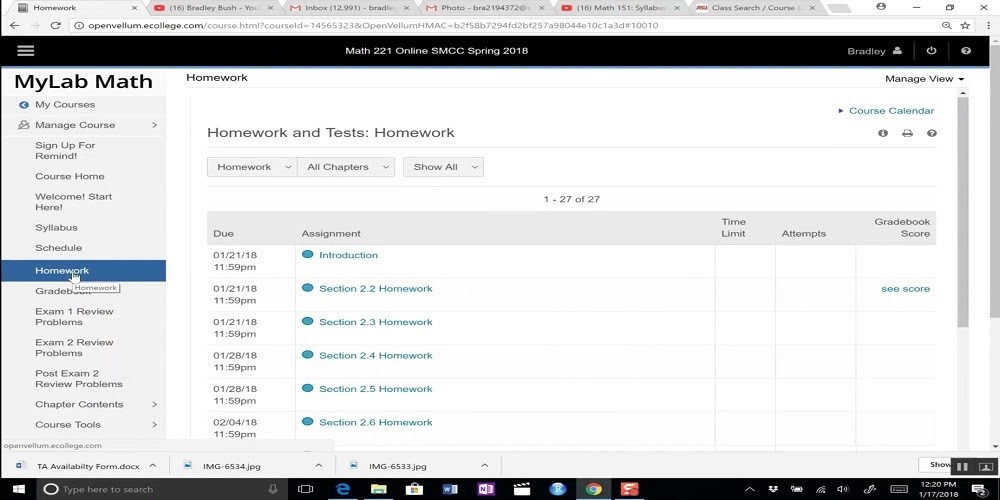Open the All Chapters filter dropdown

[x=346, y=167]
